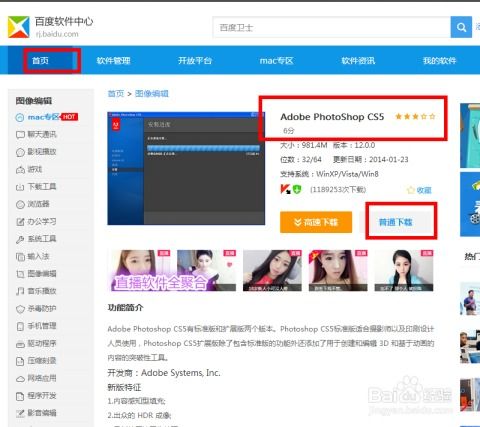Click the 首页 breadcrumb link
This screenshot has width=480, height=427.
pos(116,94)
